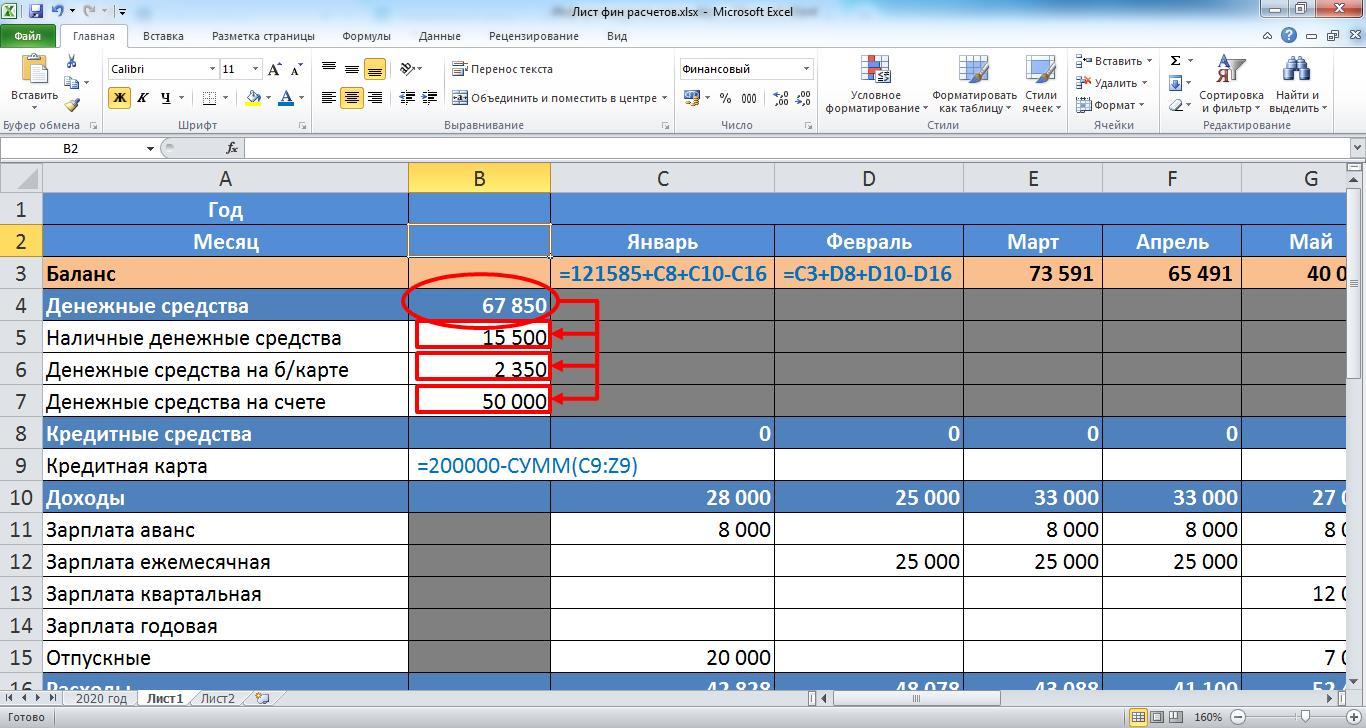
Task: Open the insert function fx button
Action: (232, 148)
